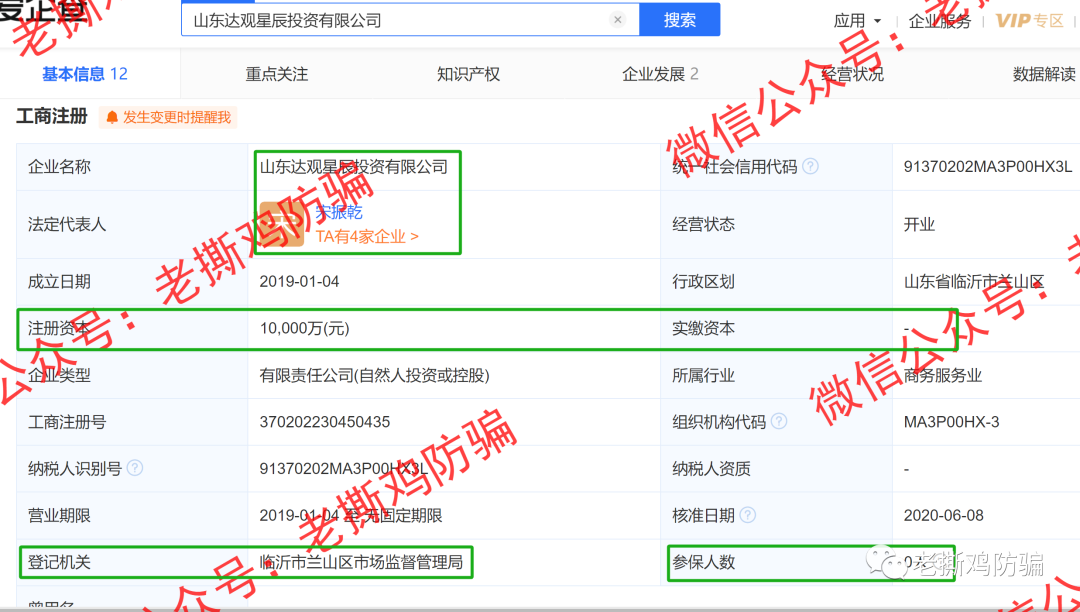View the TA有4家企业 link

pos(367,236)
